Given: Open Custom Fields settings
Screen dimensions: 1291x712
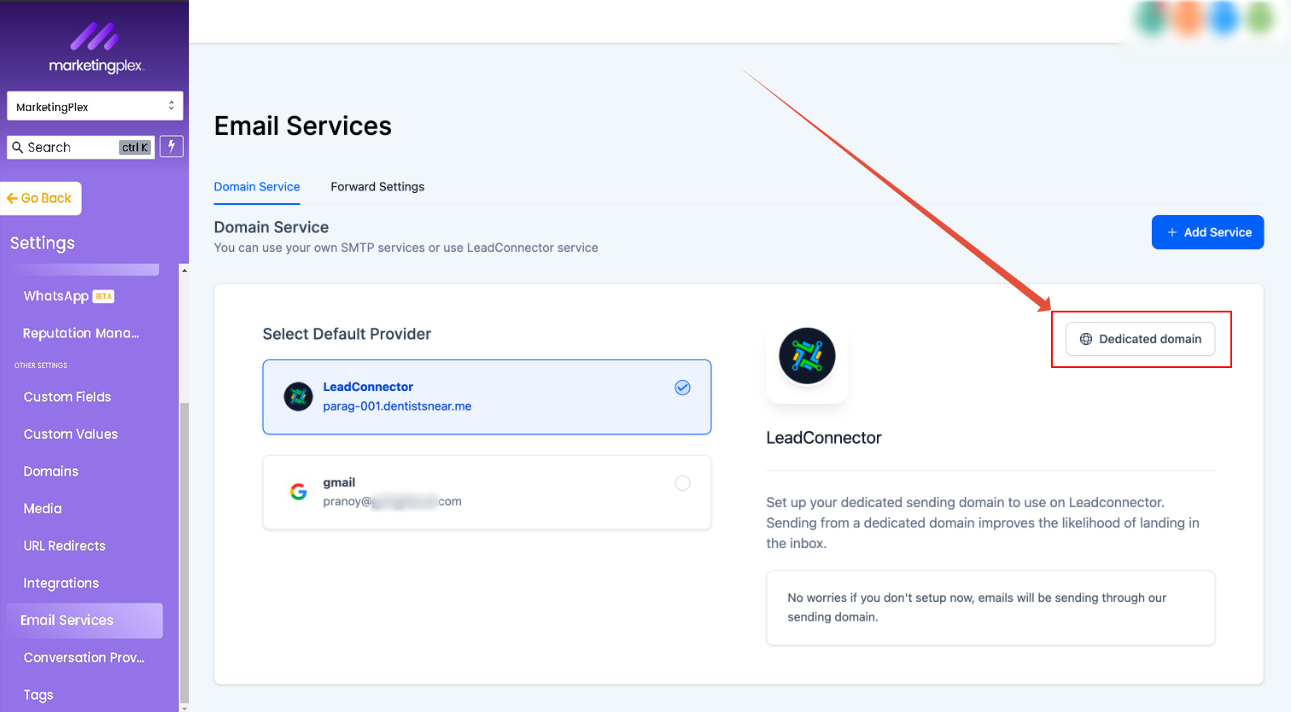Looking at the screenshot, I should point(67,397).
